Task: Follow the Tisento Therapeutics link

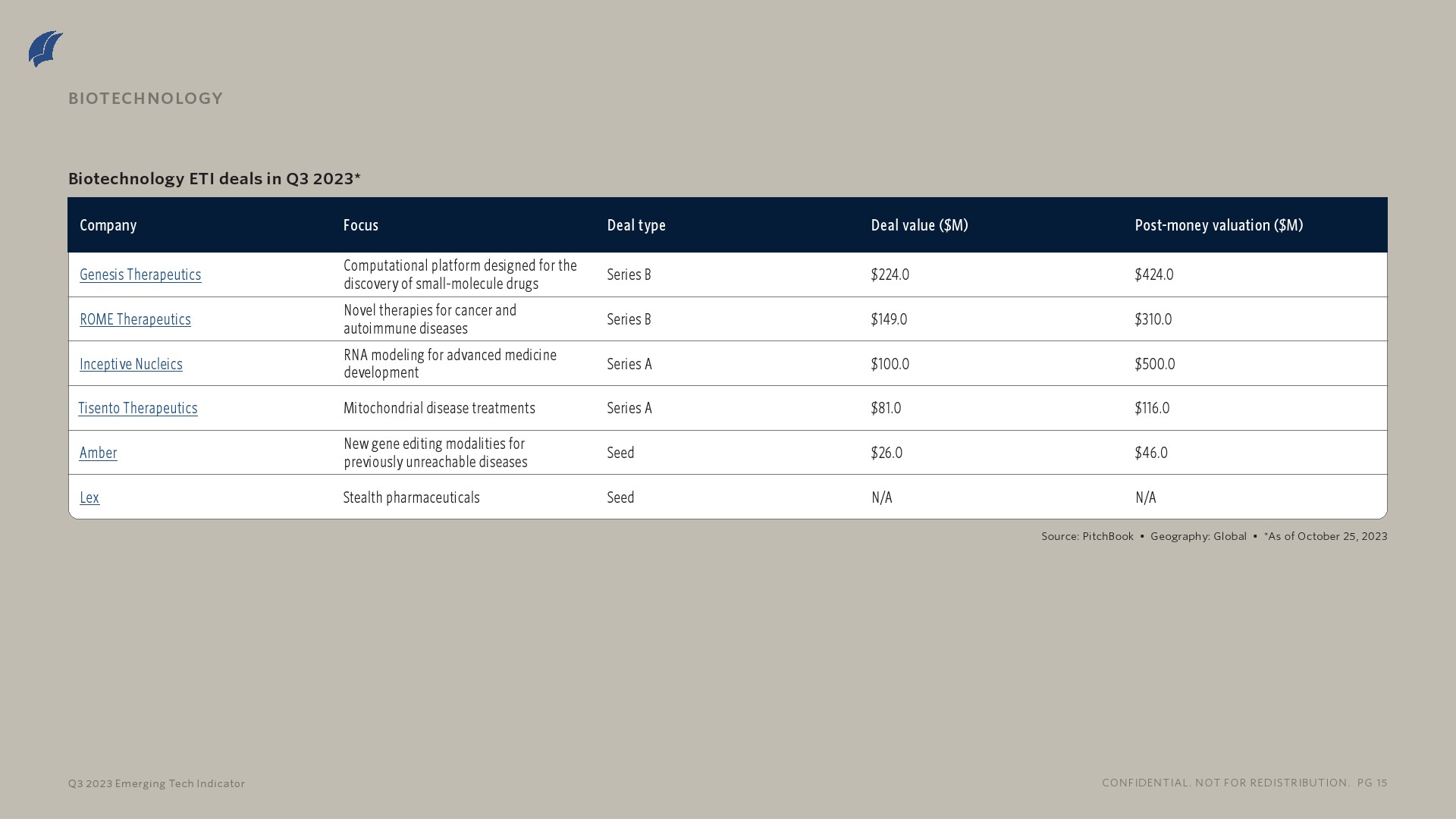Action: (x=137, y=408)
